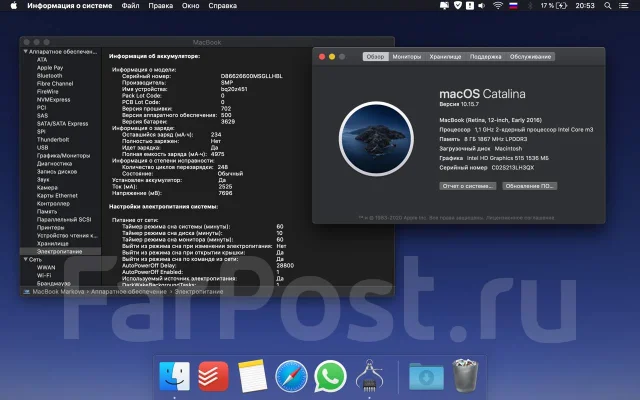Collapse the Аппаратное обеспечение tree section
Screen dimensions: 640x400
tap(25, 52)
